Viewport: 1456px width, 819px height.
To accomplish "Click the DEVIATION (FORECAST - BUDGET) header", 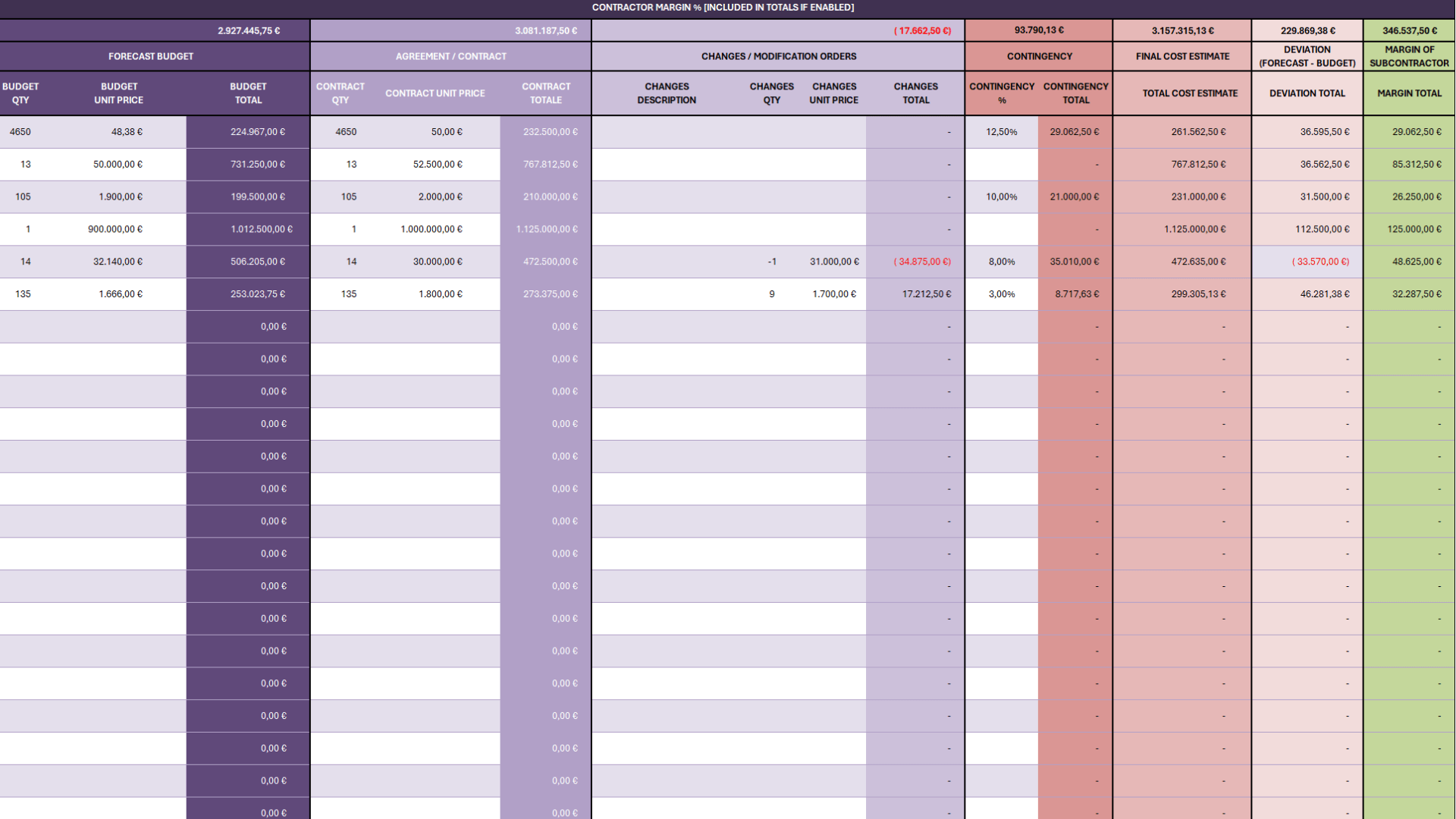I will click(x=1307, y=56).
